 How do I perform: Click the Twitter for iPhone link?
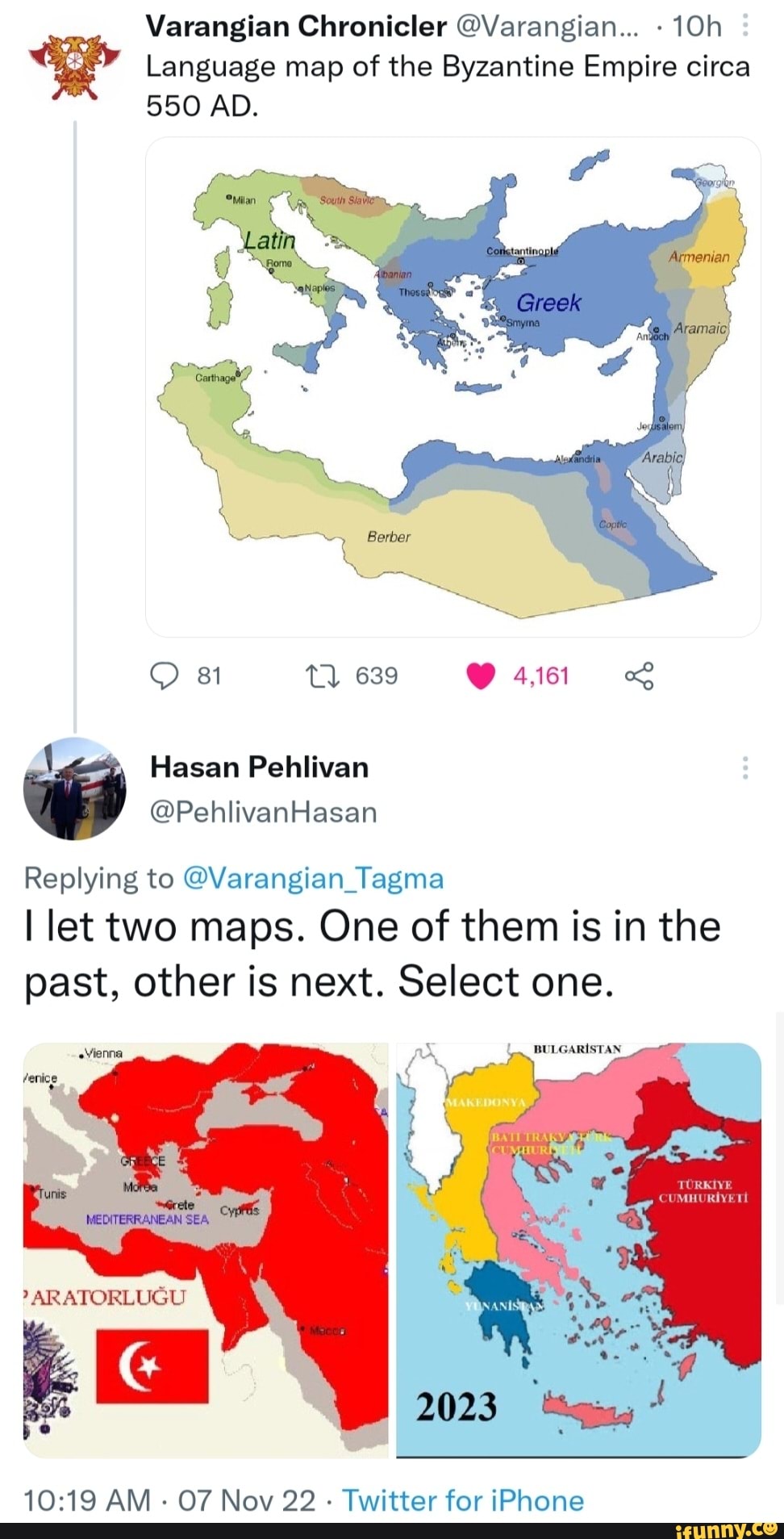[x=463, y=1500]
